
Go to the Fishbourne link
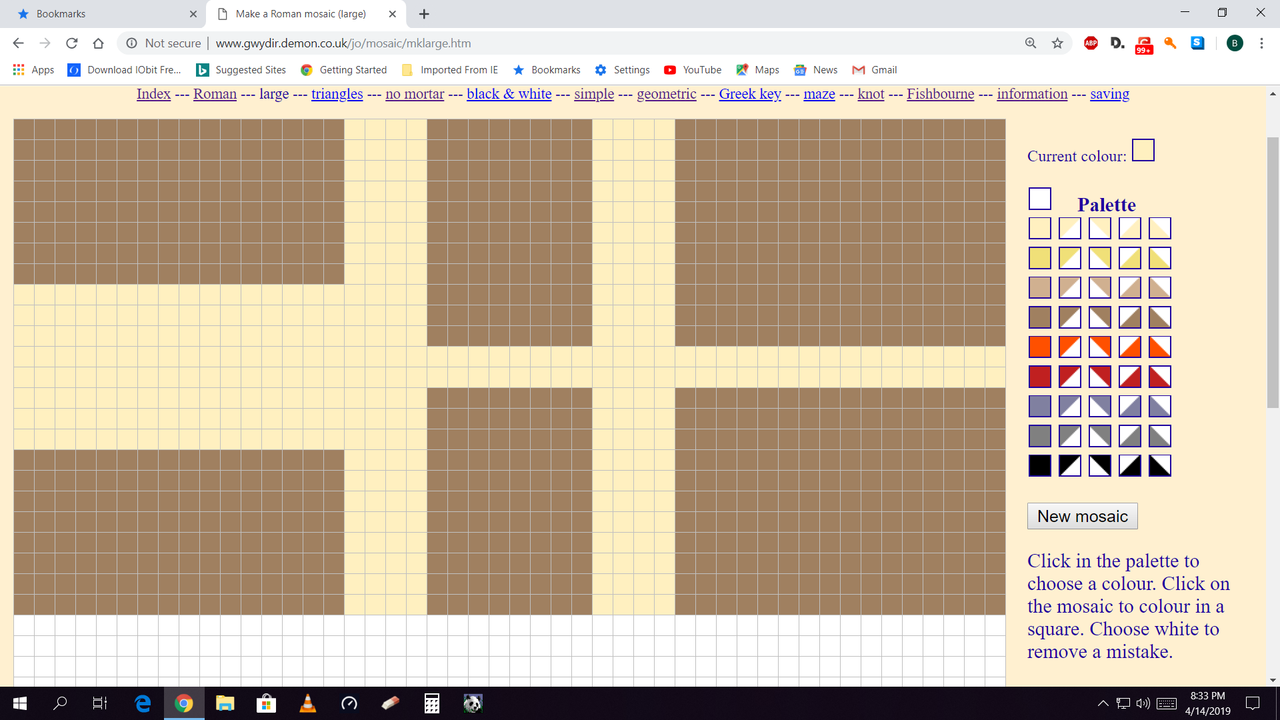[940, 94]
